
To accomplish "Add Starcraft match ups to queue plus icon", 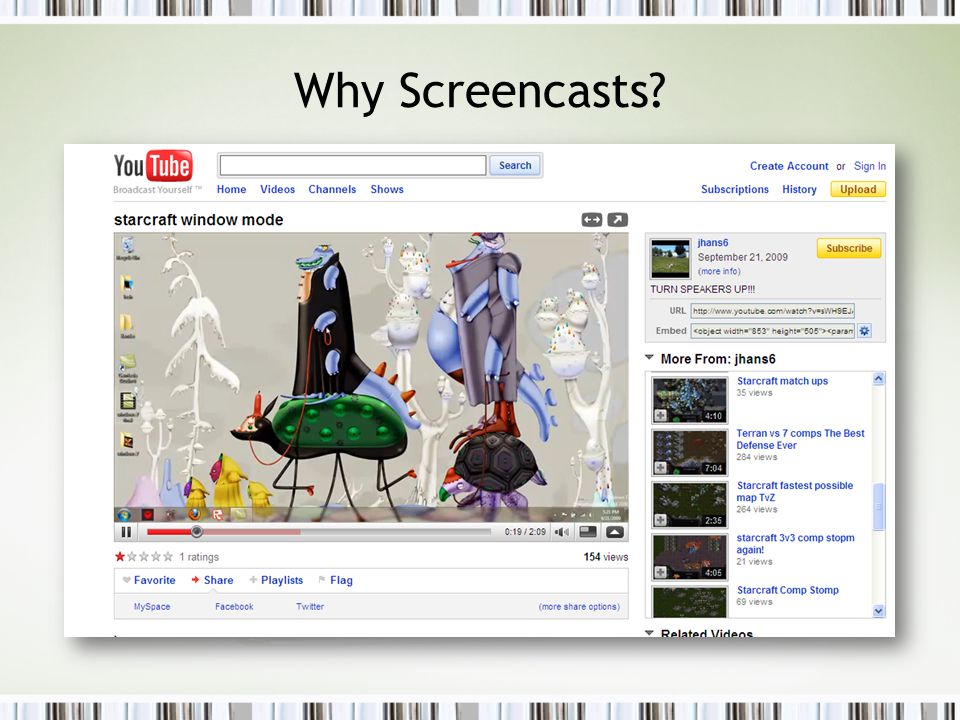I will coord(661,416).
